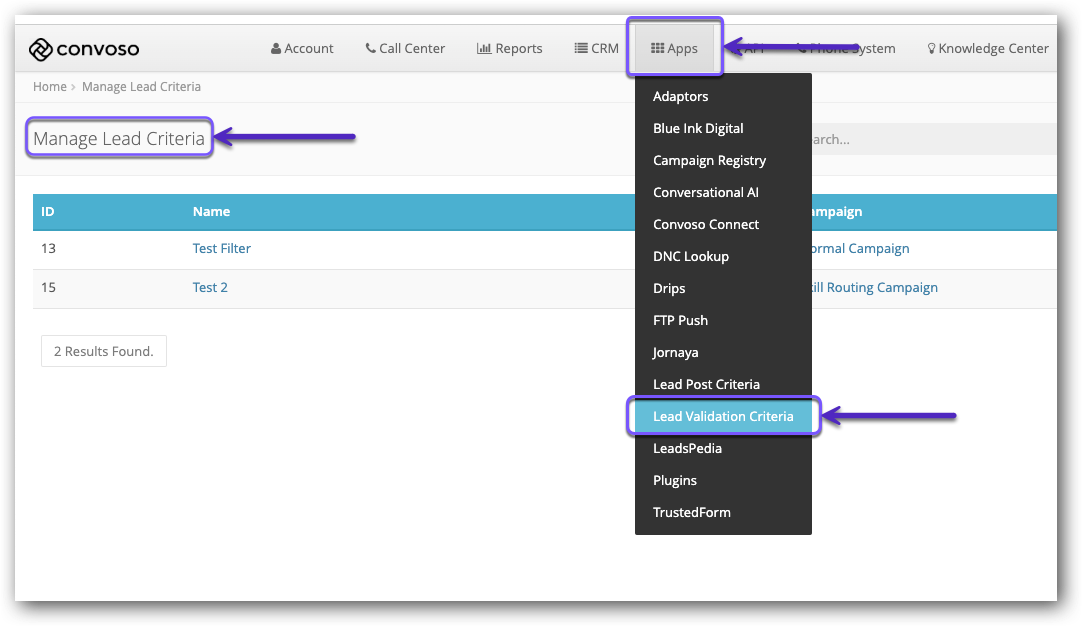The height and width of the screenshot is (626, 1082).
Task: Click the Convoso logo
Action: 84,49
